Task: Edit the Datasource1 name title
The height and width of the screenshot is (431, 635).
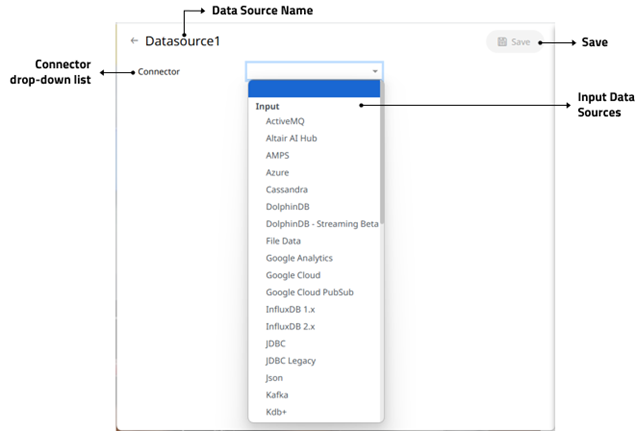Action: (x=182, y=41)
